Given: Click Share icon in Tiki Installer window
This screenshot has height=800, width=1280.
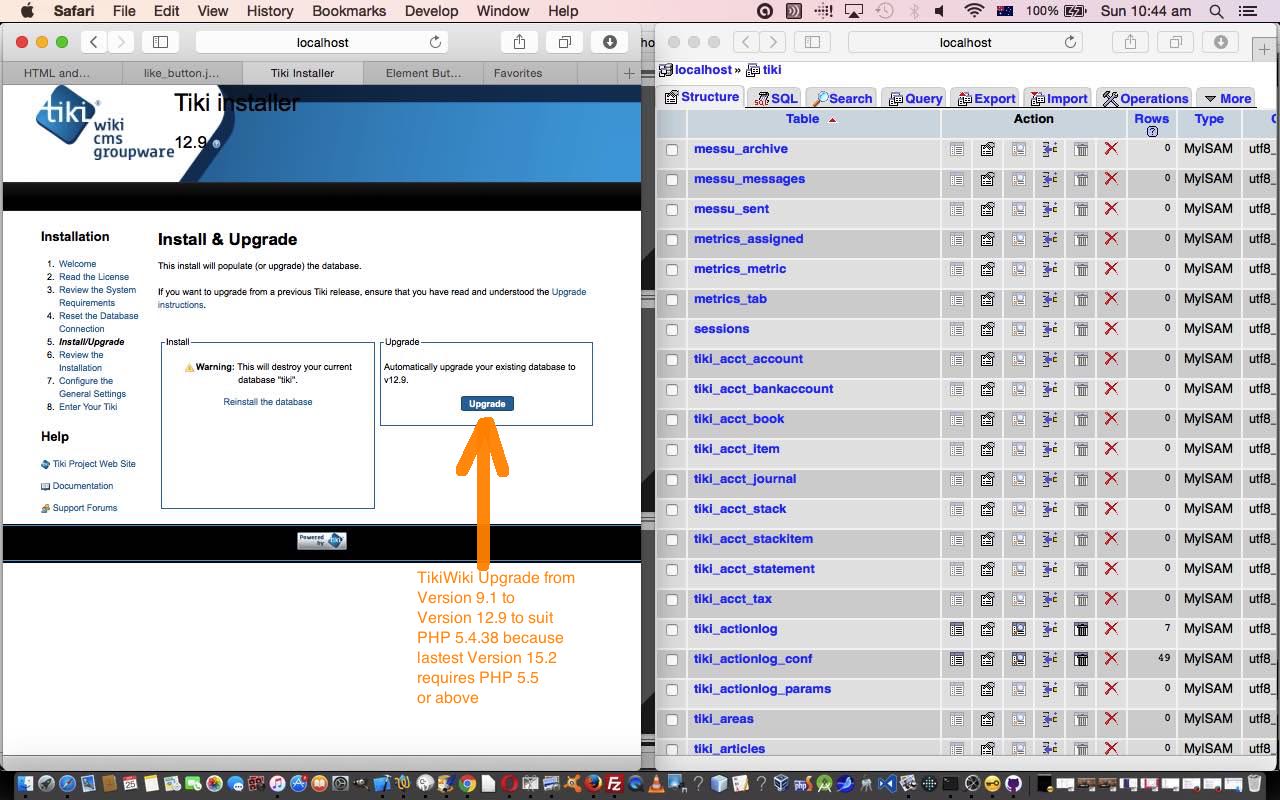Looking at the screenshot, I should click(519, 42).
